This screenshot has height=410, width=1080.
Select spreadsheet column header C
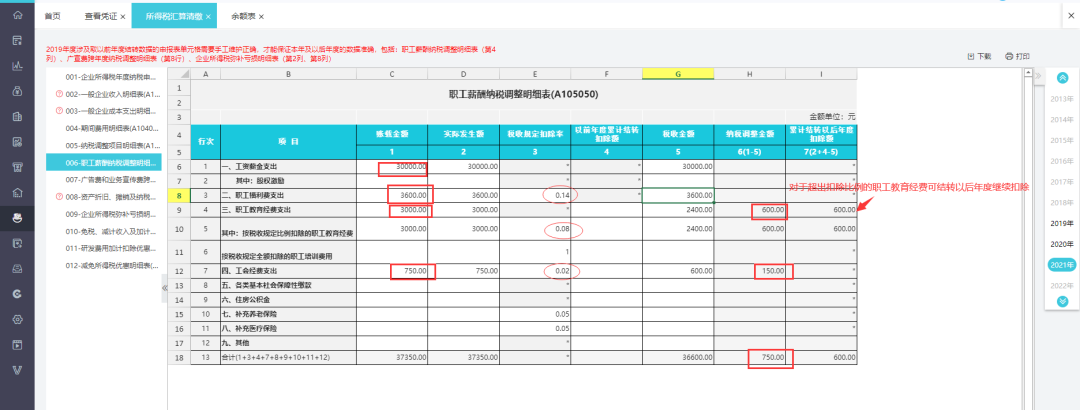click(391, 74)
